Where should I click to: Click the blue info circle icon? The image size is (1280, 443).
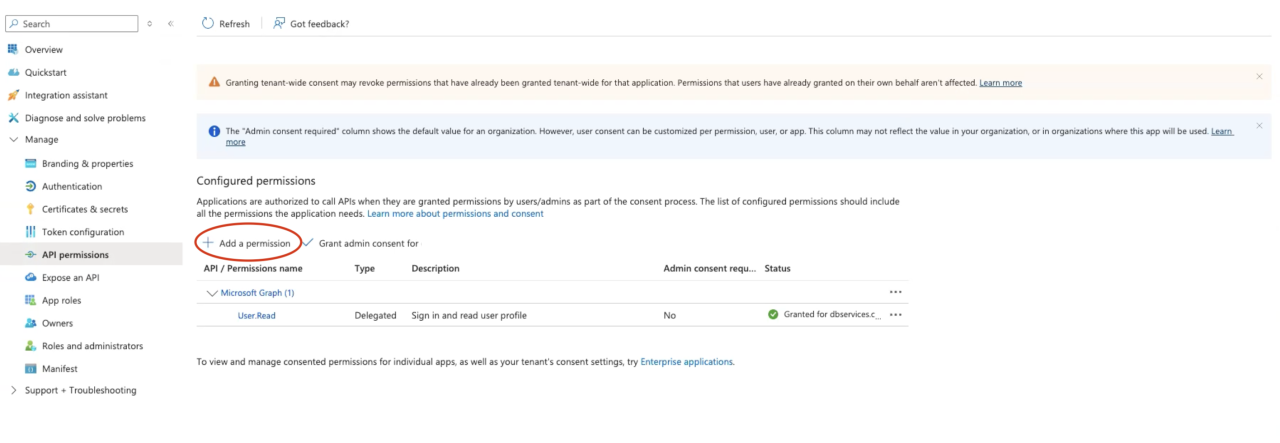[214, 131]
